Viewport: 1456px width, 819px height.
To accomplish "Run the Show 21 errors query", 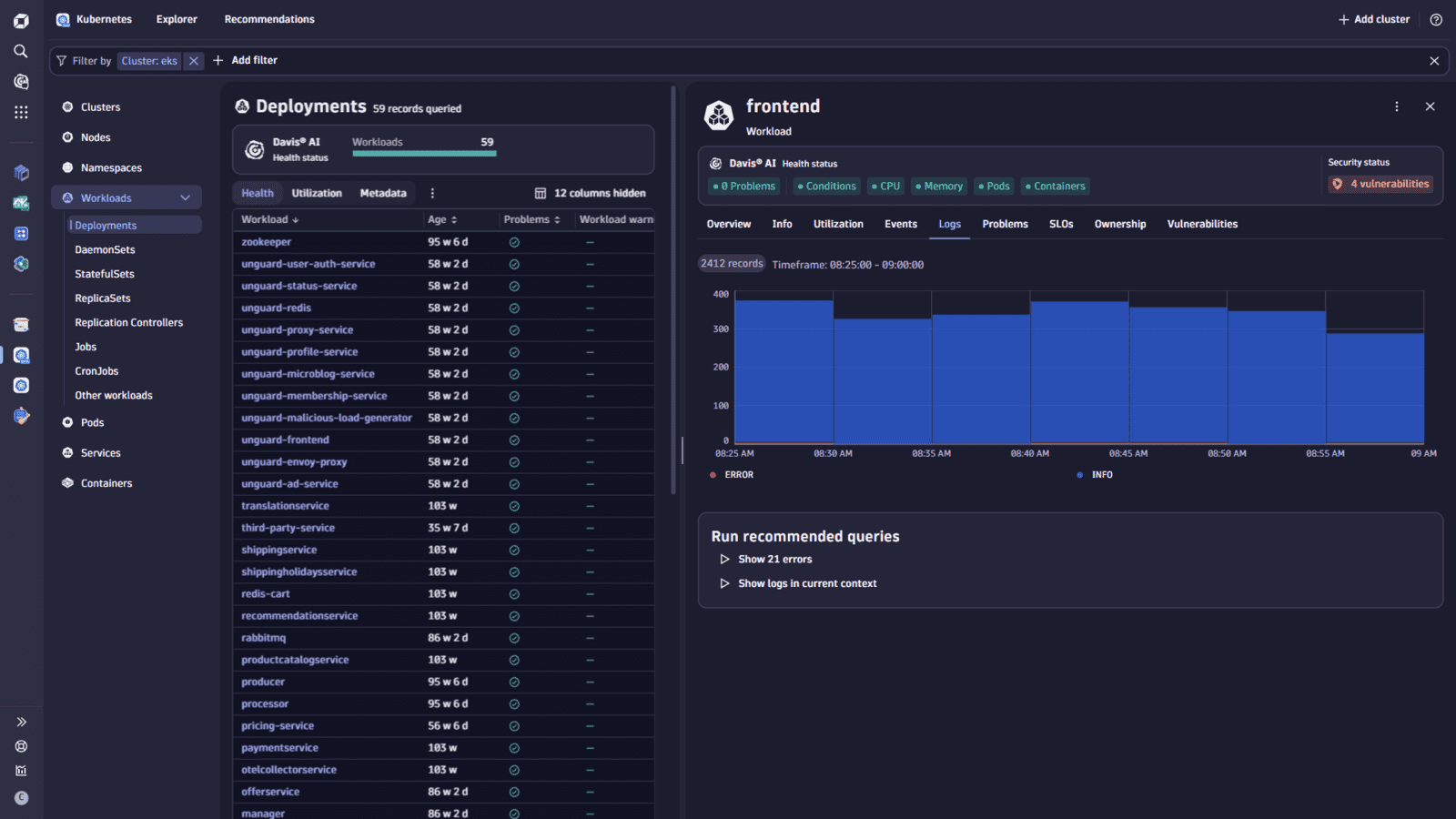I will point(774,559).
